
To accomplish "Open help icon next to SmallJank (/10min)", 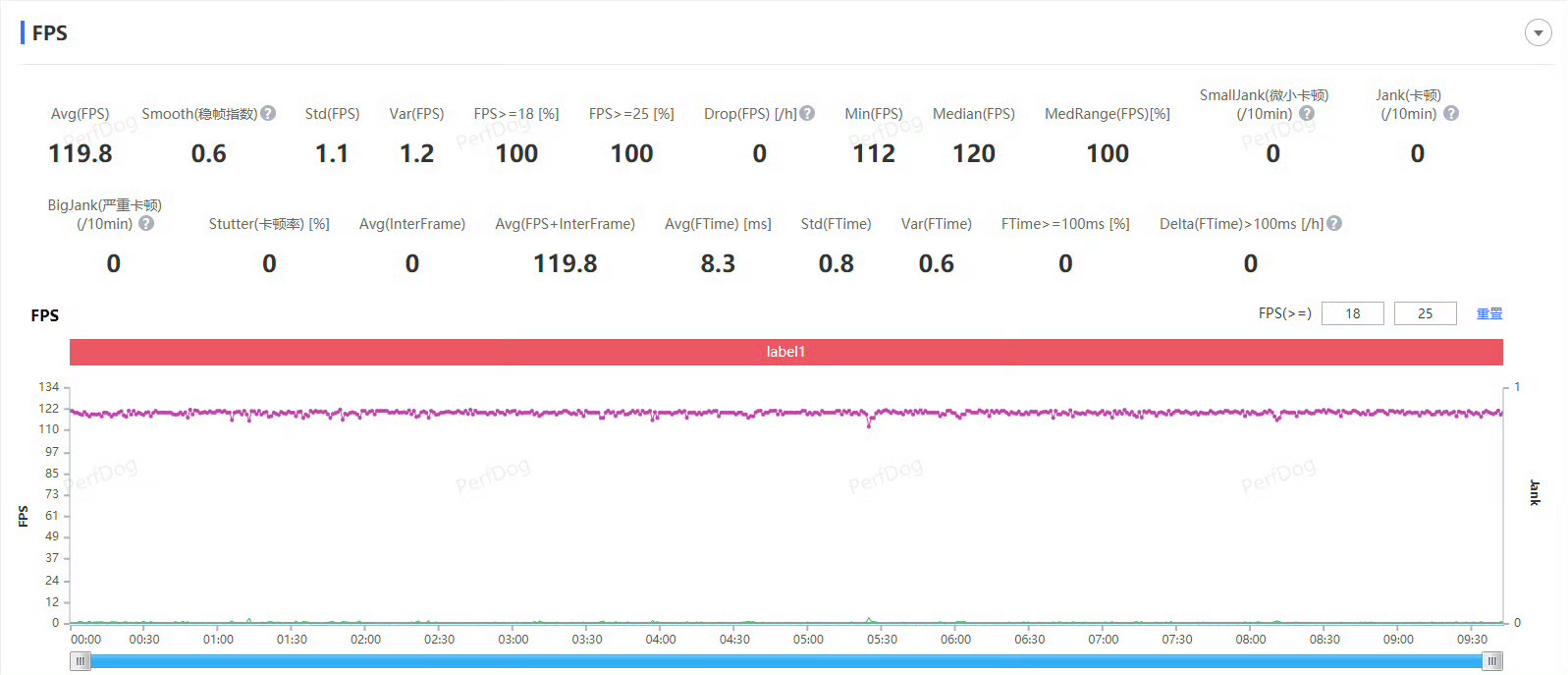I will point(1307,114).
